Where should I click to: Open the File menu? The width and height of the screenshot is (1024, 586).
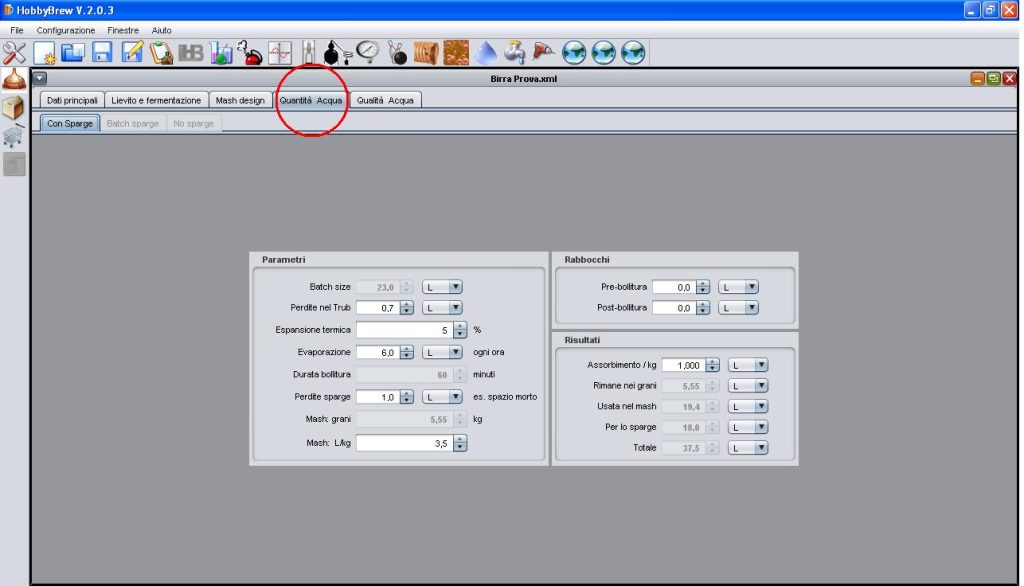(x=16, y=30)
